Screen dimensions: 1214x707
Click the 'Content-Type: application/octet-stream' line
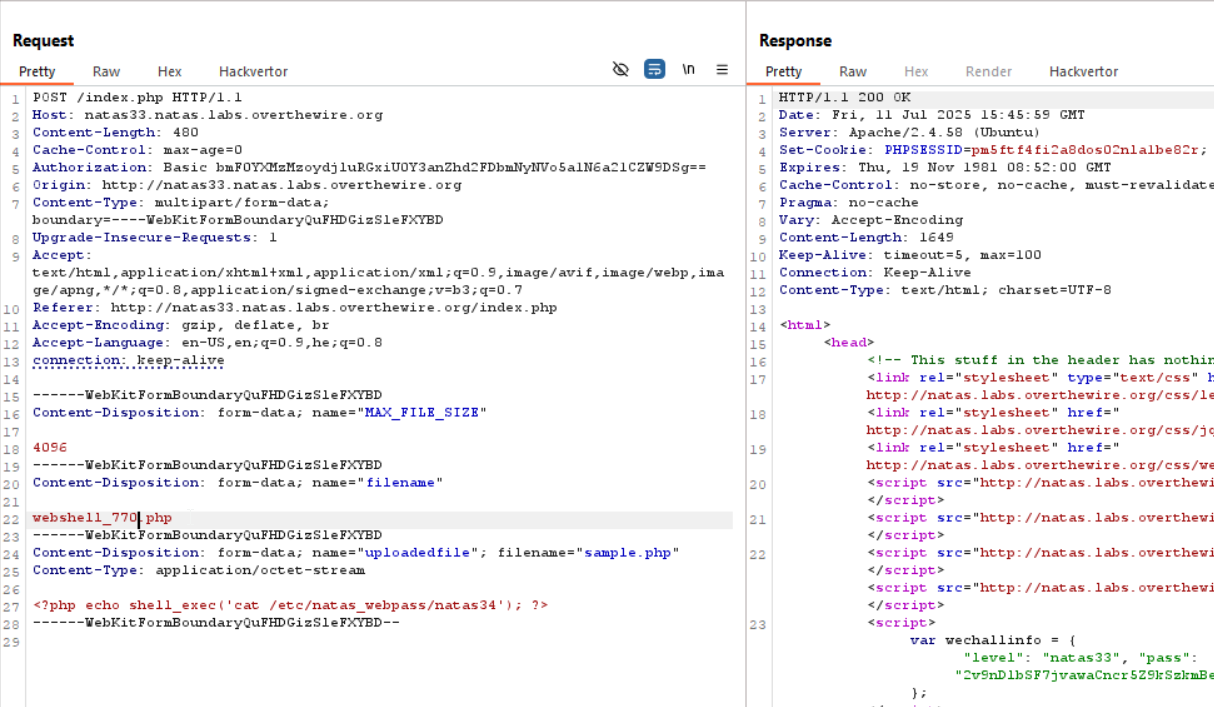click(199, 570)
